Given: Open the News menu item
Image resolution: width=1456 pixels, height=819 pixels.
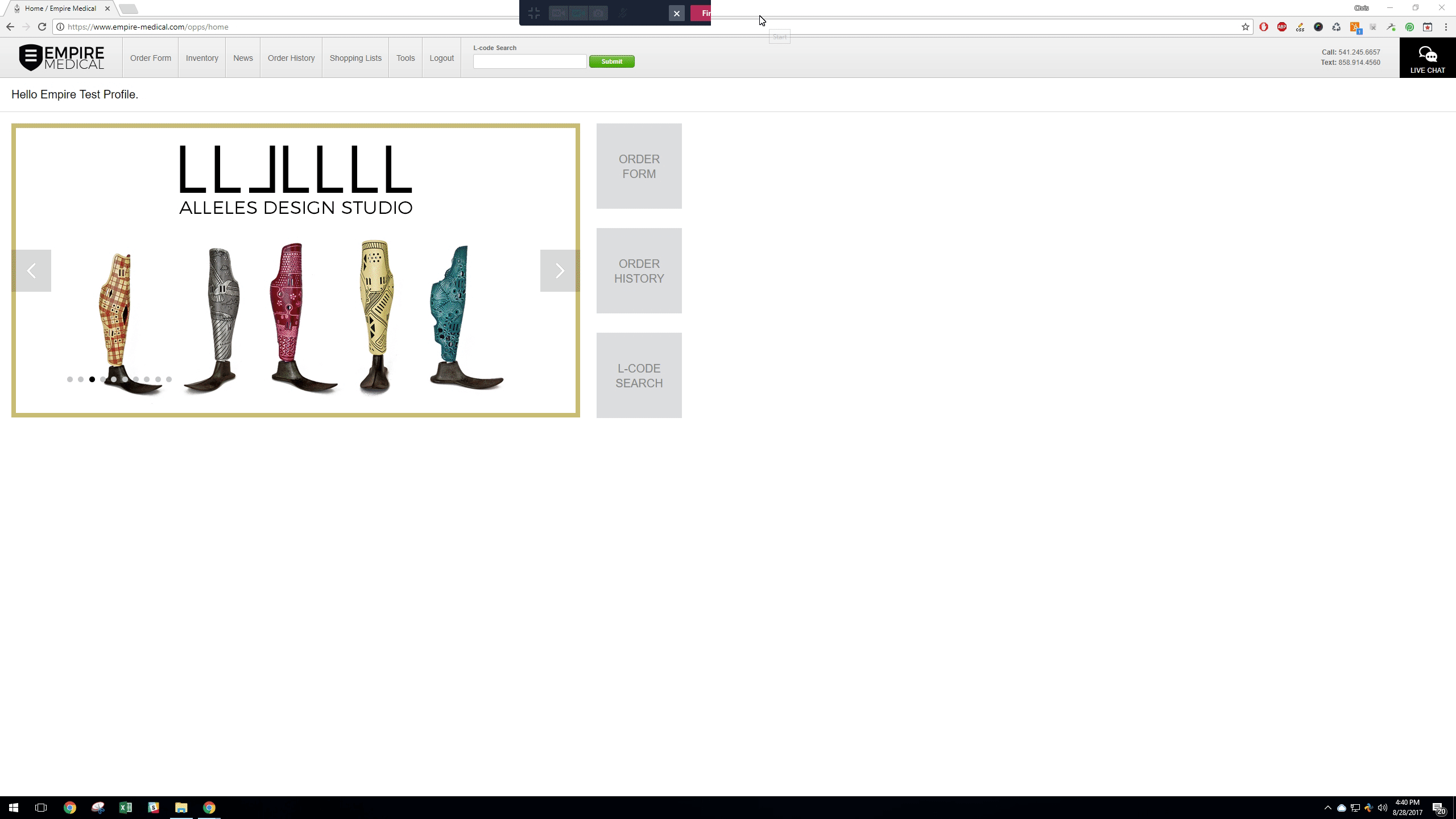Looking at the screenshot, I should coord(243,58).
